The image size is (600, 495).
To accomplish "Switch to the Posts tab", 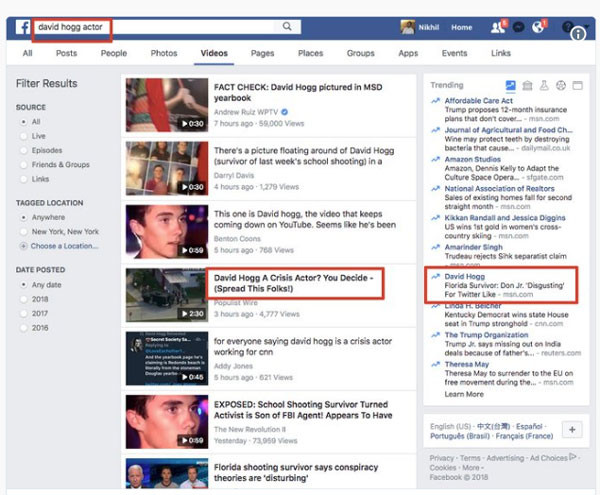I will [67, 53].
